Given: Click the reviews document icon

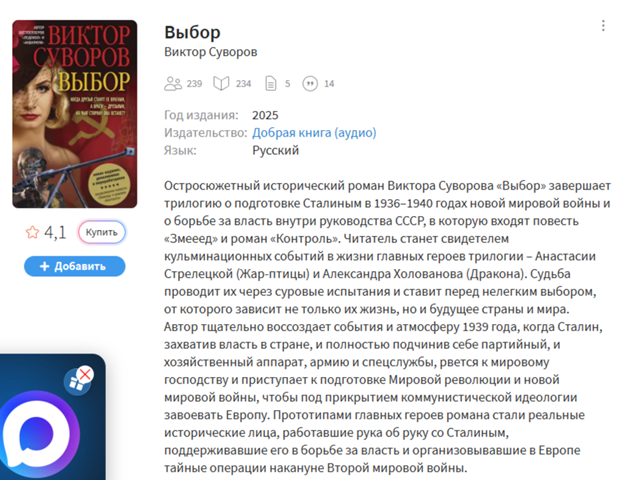Looking at the screenshot, I should coord(271,83).
